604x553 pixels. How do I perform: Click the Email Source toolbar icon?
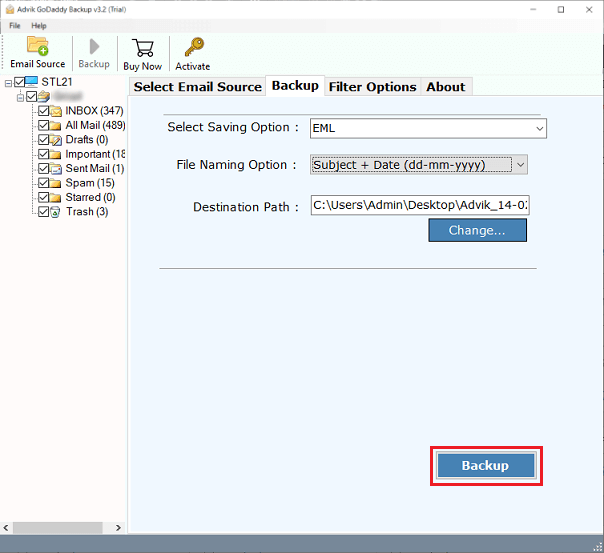pyautogui.click(x=37, y=46)
